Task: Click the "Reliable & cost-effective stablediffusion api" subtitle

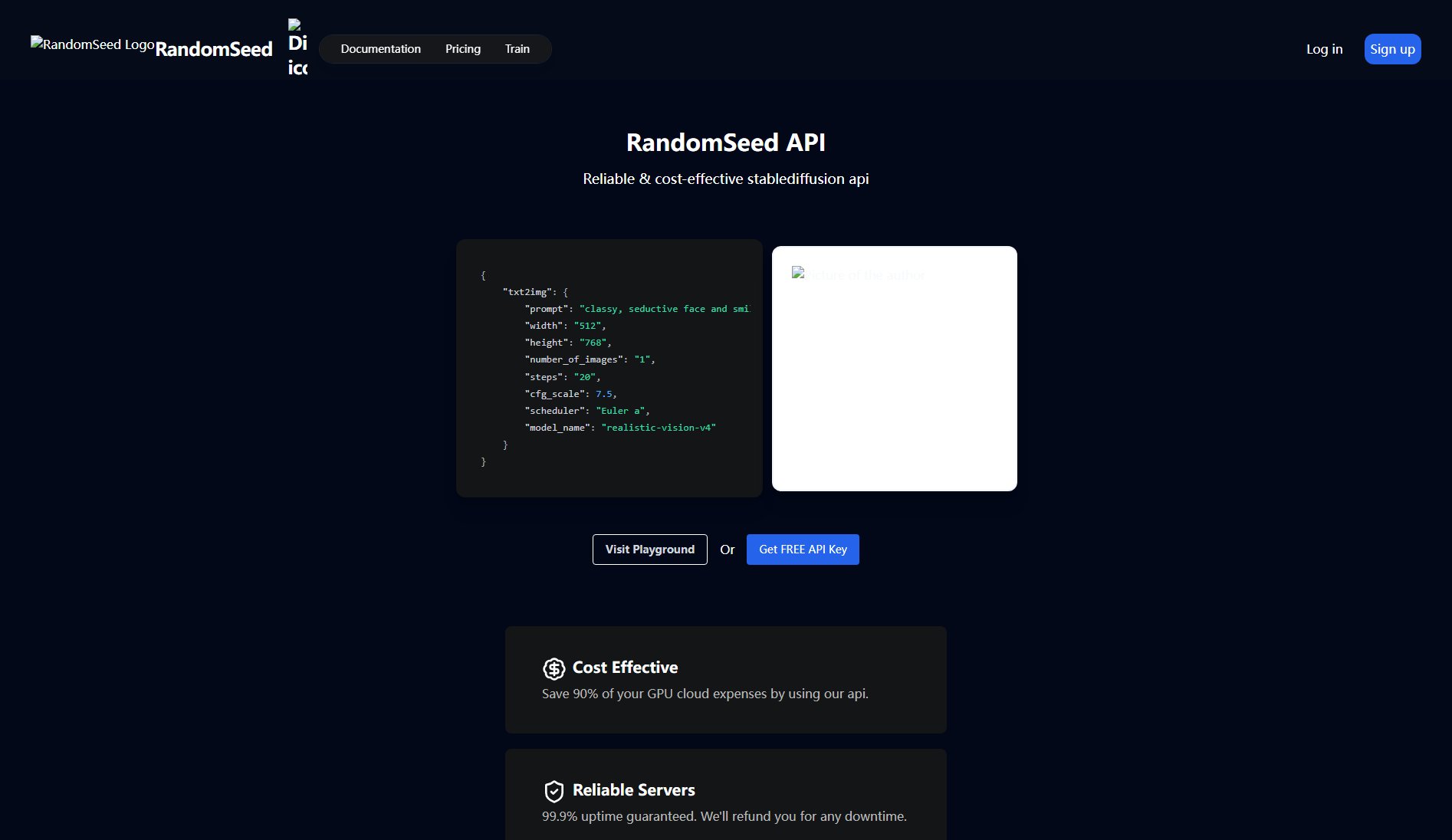Action: coord(726,179)
